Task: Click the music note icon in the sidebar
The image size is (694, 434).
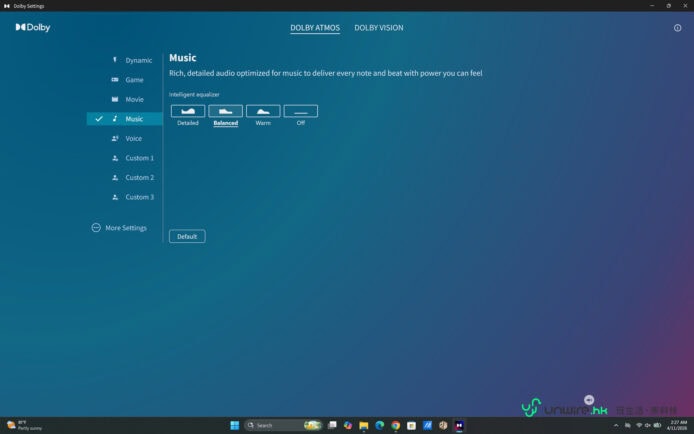Action: 115,119
